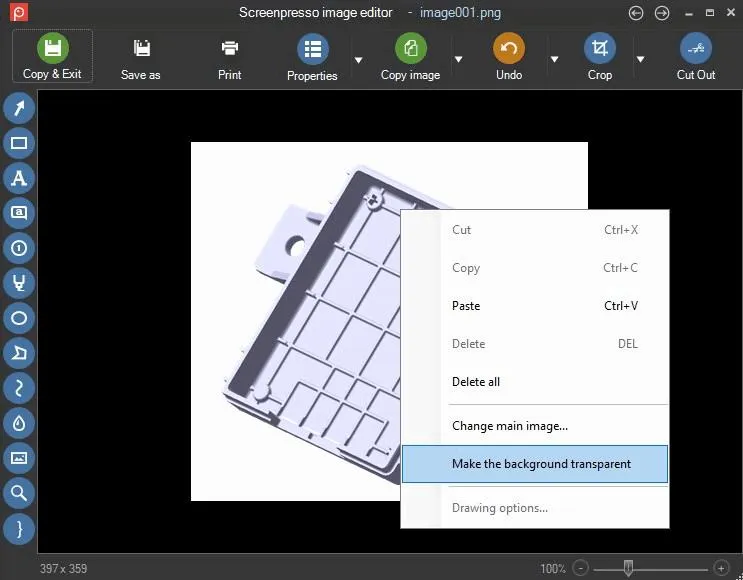The width and height of the screenshot is (743, 580).
Task: Select the arrow drawing tool
Action: pos(18,108)
